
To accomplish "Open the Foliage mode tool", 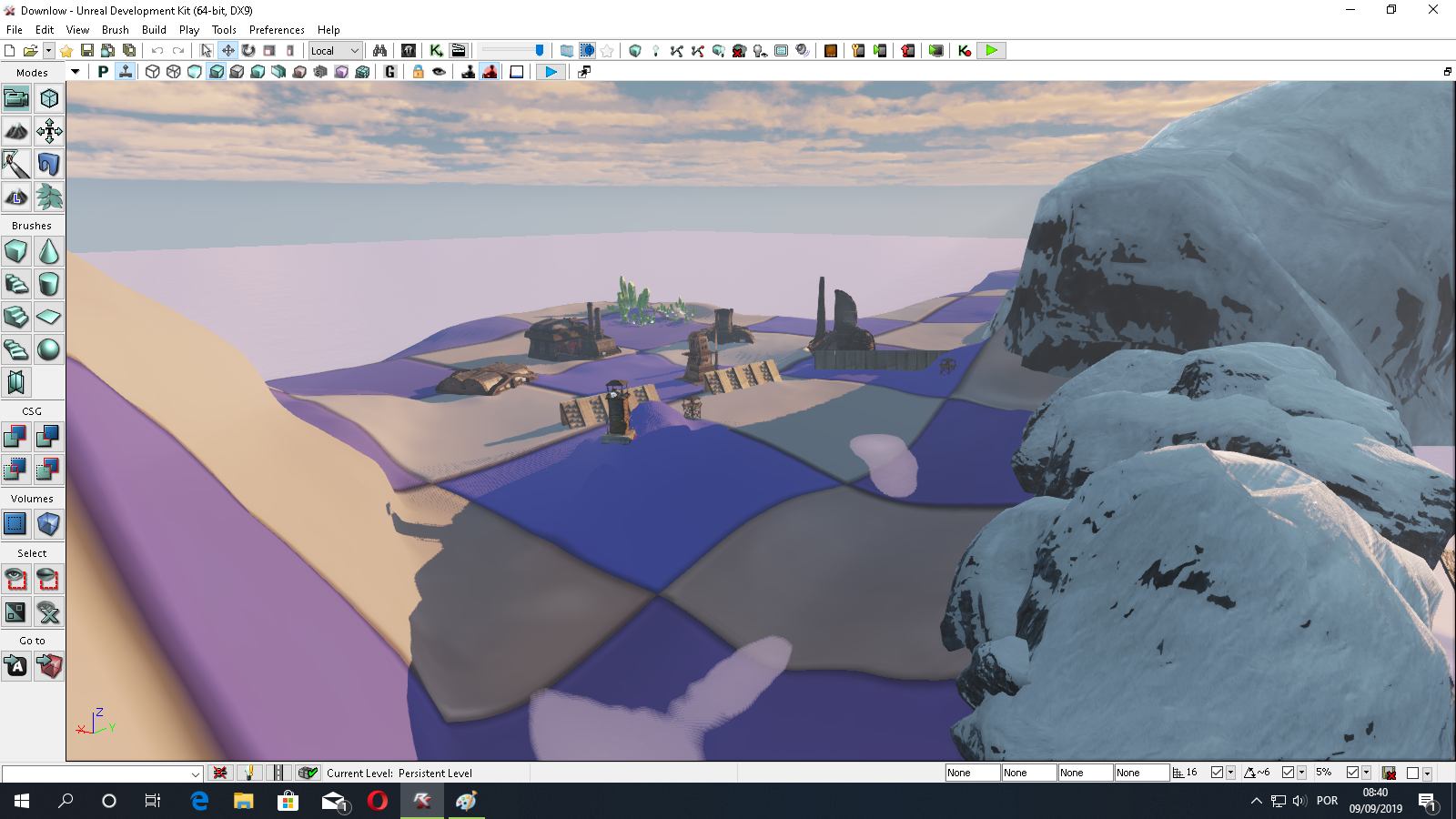I will pos(49,197).
